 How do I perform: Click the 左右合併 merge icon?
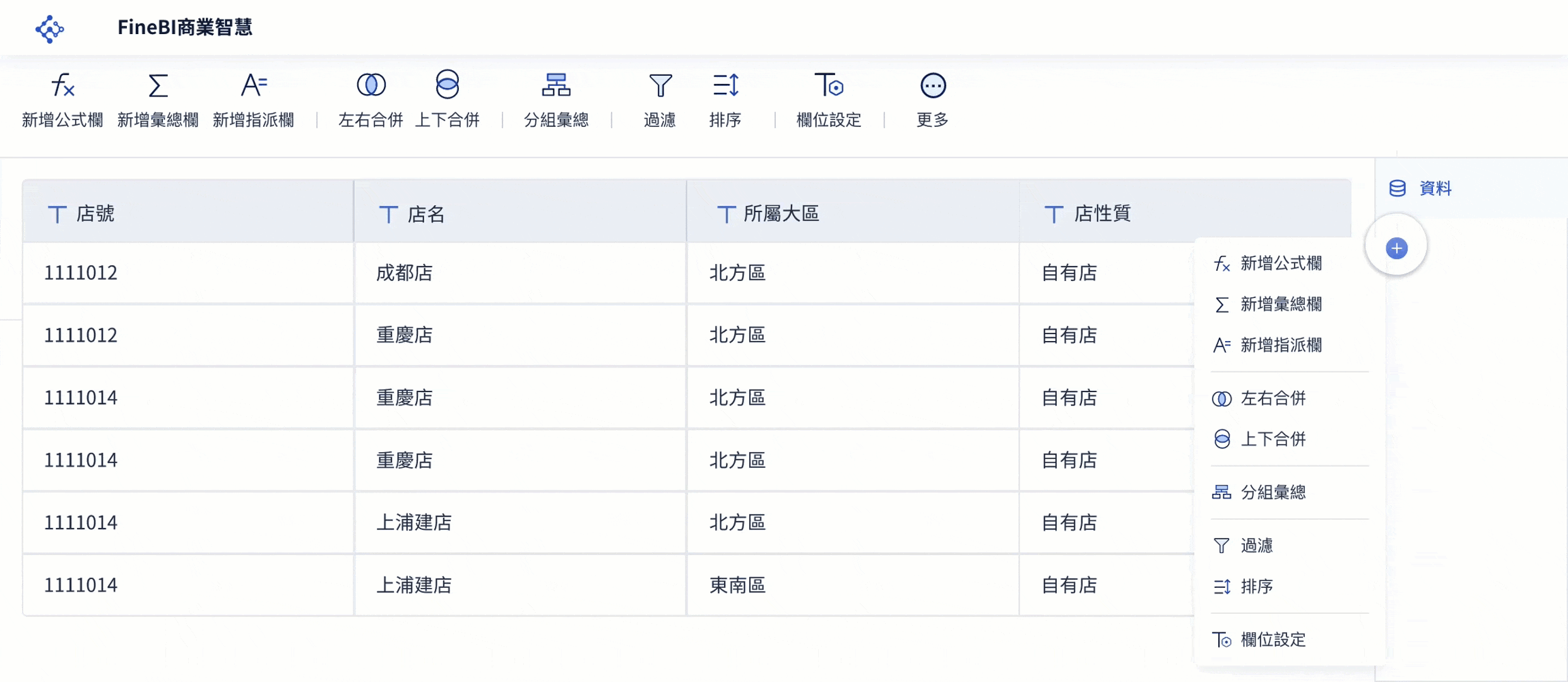tap(371, 85)
